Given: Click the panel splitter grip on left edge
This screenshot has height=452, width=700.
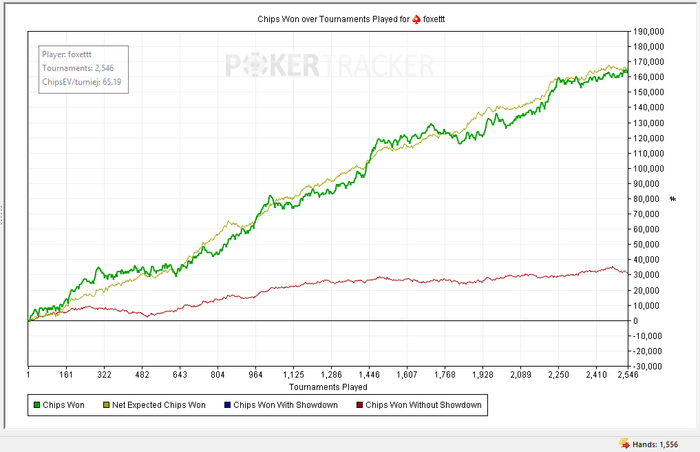Looking at the screenshot, I should point(1,215).
